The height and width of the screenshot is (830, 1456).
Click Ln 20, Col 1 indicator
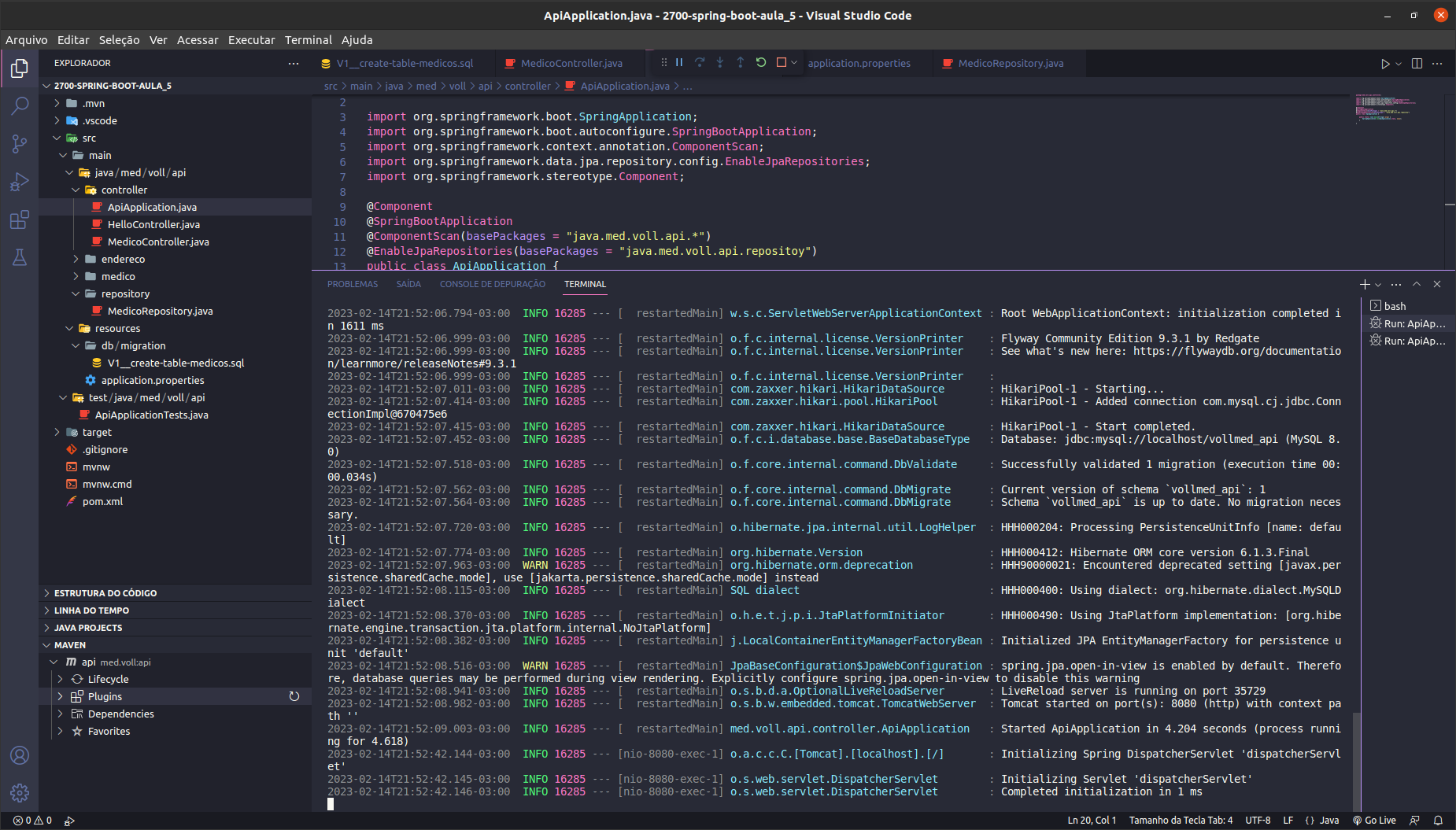1092,820
